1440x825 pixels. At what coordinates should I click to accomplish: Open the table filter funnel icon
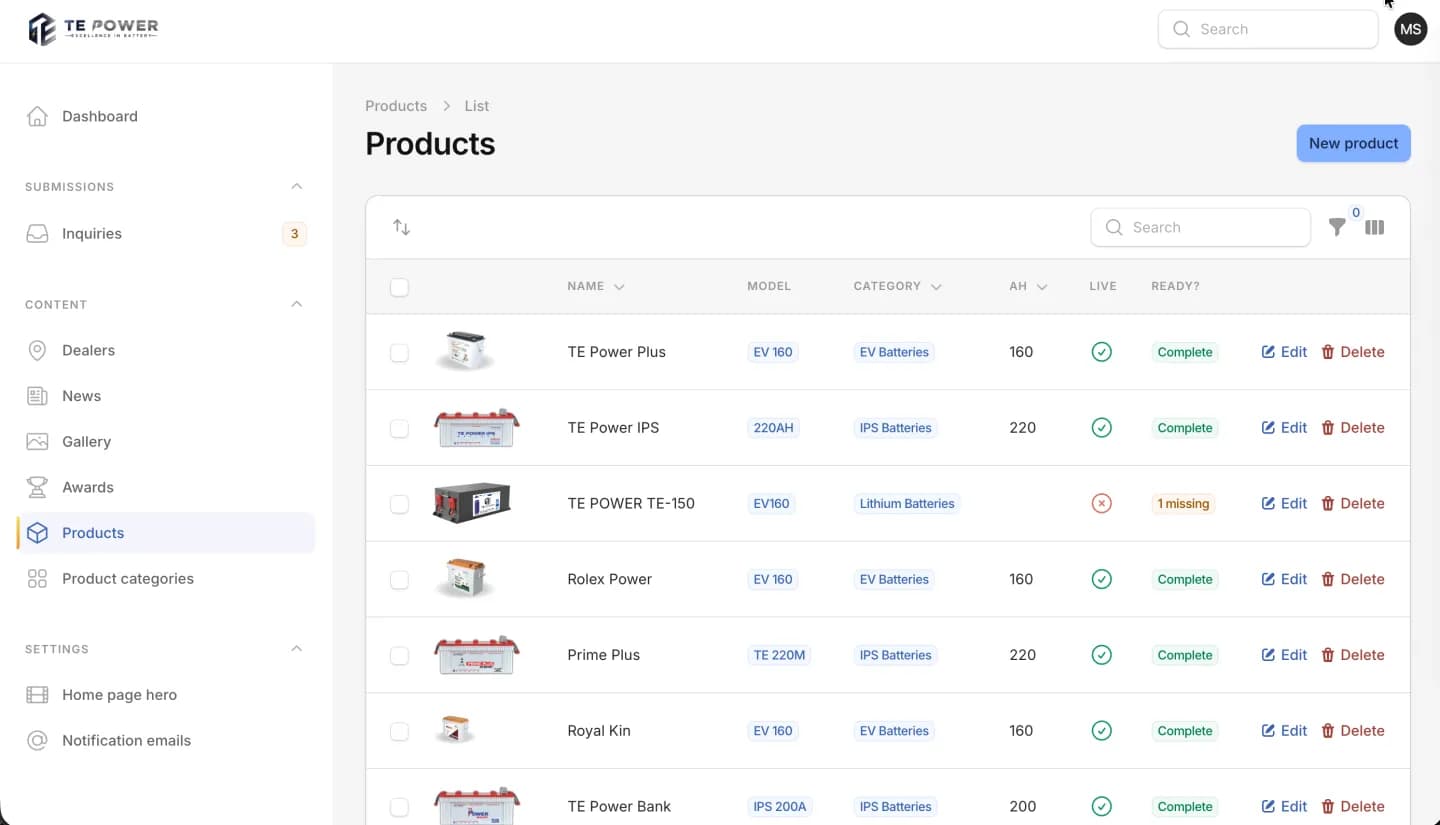1337,227
